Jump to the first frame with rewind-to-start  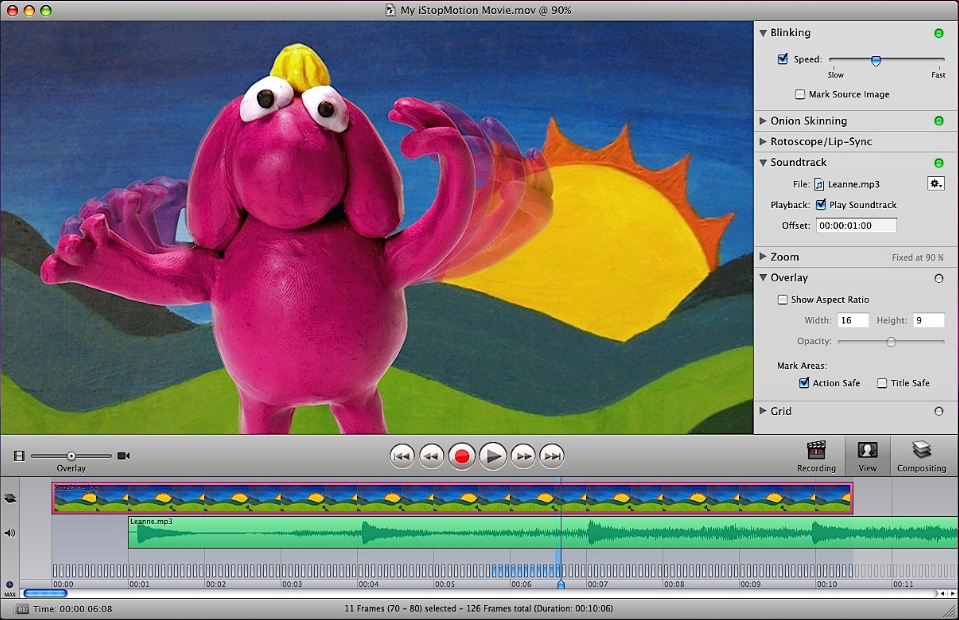[x=401, y=457]
